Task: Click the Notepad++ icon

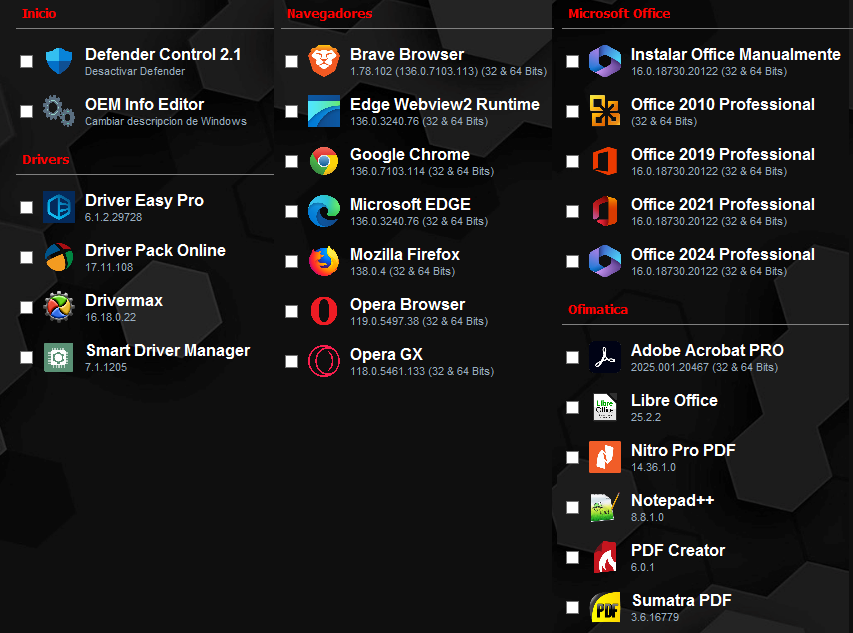Action: 605,507
